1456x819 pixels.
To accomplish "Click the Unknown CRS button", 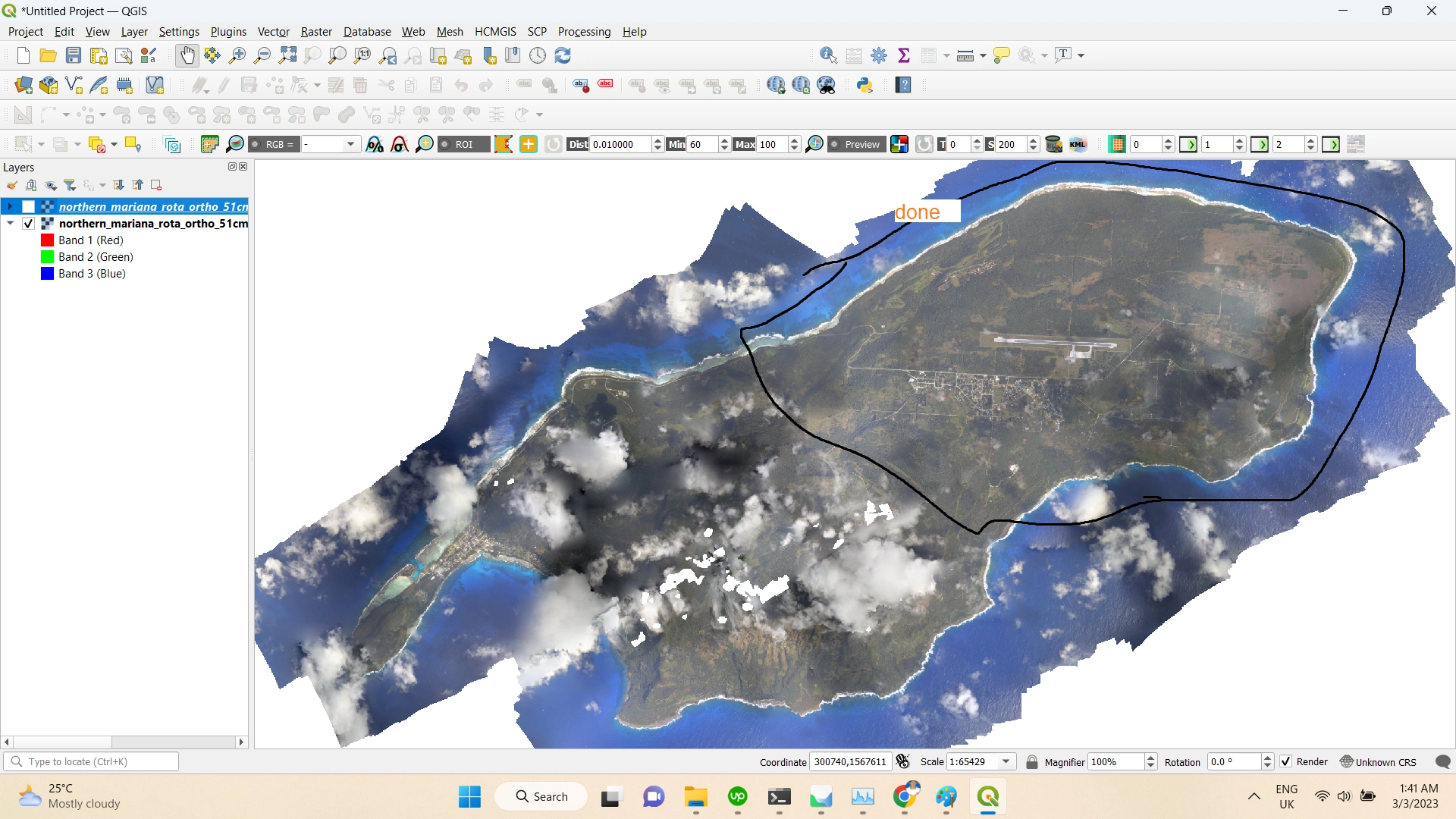I will point(1378,761).
